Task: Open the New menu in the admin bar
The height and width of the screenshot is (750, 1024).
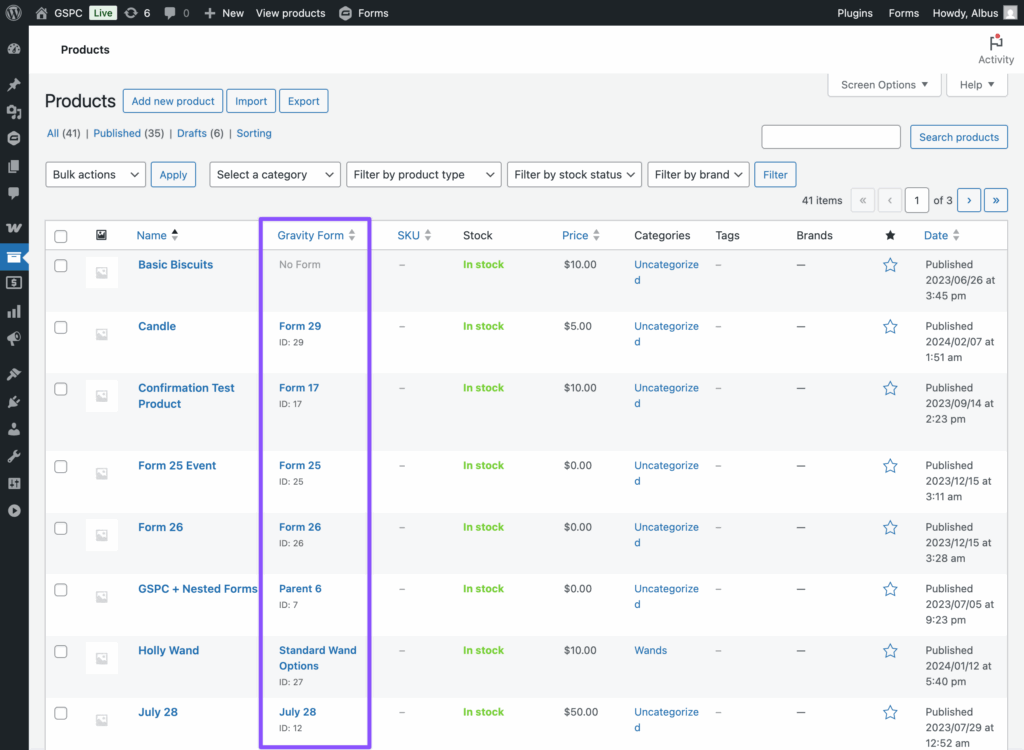Action: click(224, 13)
